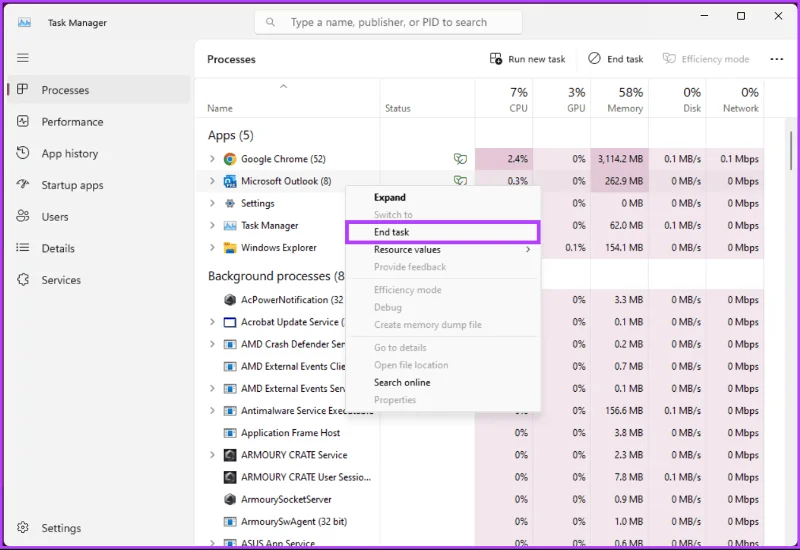
Task: Go to the Processes page
Action: pos(98,90)
